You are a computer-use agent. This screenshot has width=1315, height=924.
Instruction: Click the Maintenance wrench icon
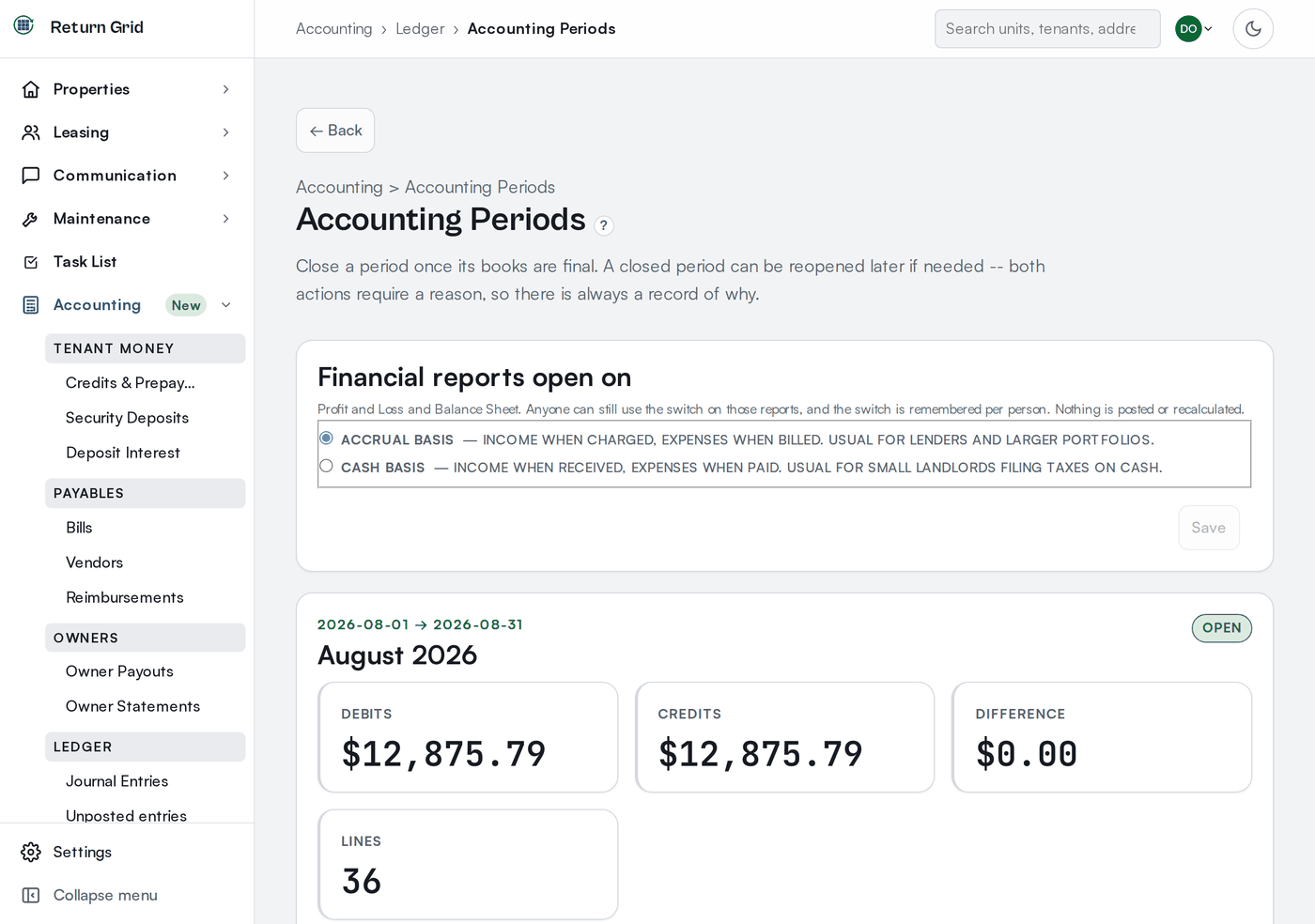(31, 219)
